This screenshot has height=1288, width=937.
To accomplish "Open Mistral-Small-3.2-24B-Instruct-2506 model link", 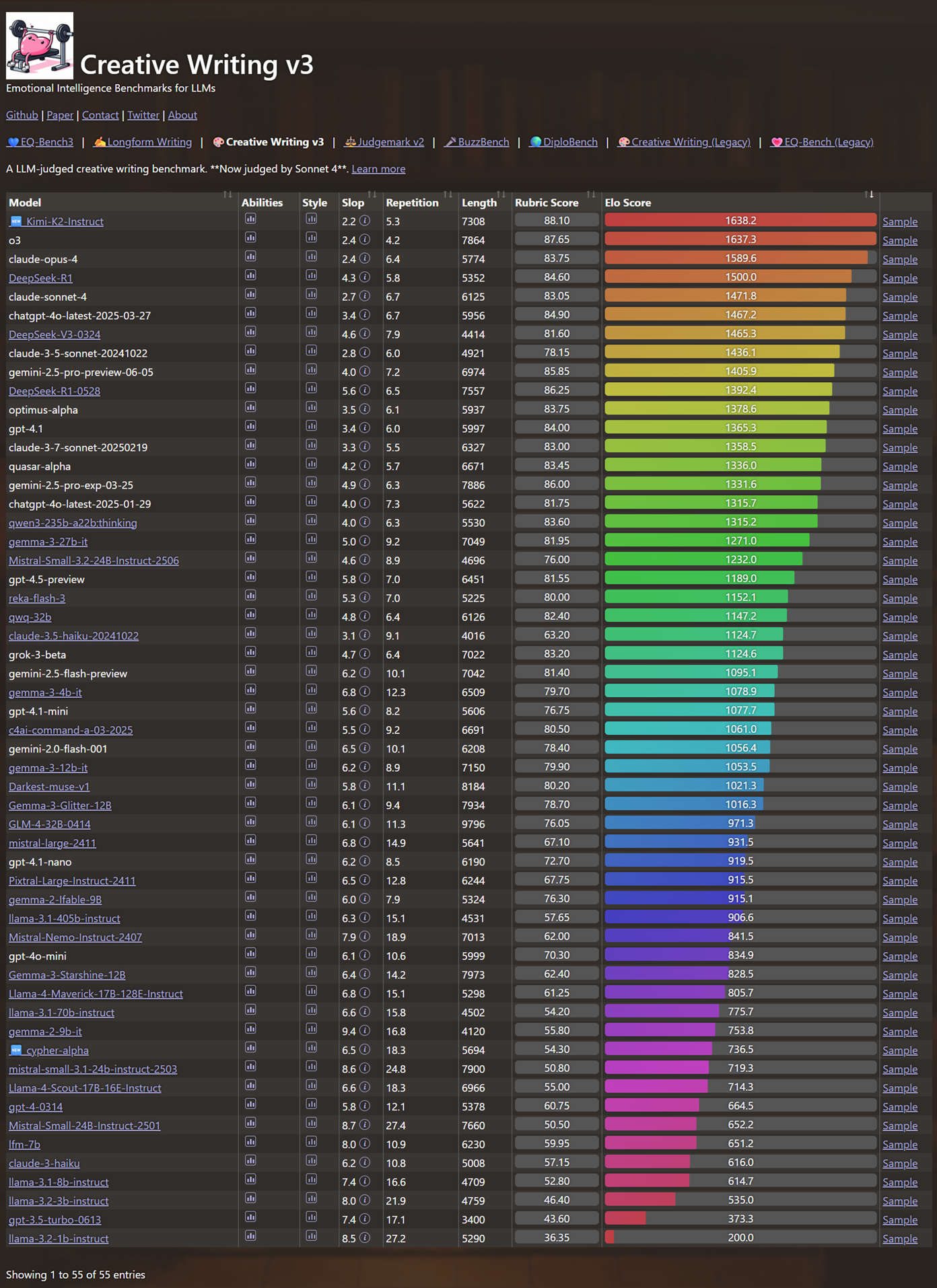I will 94,561.
